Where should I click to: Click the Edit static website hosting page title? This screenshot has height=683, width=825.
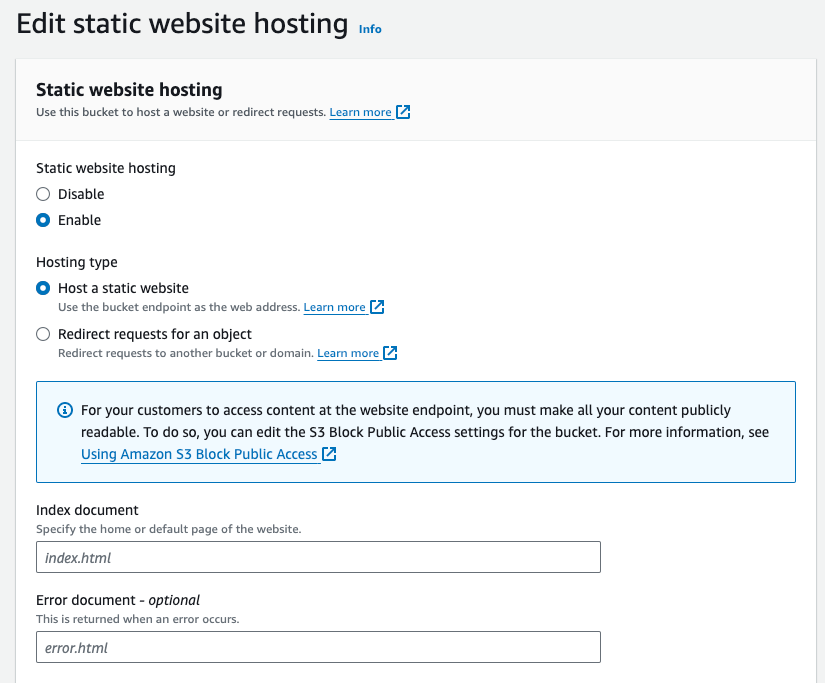tap(182, 24)
